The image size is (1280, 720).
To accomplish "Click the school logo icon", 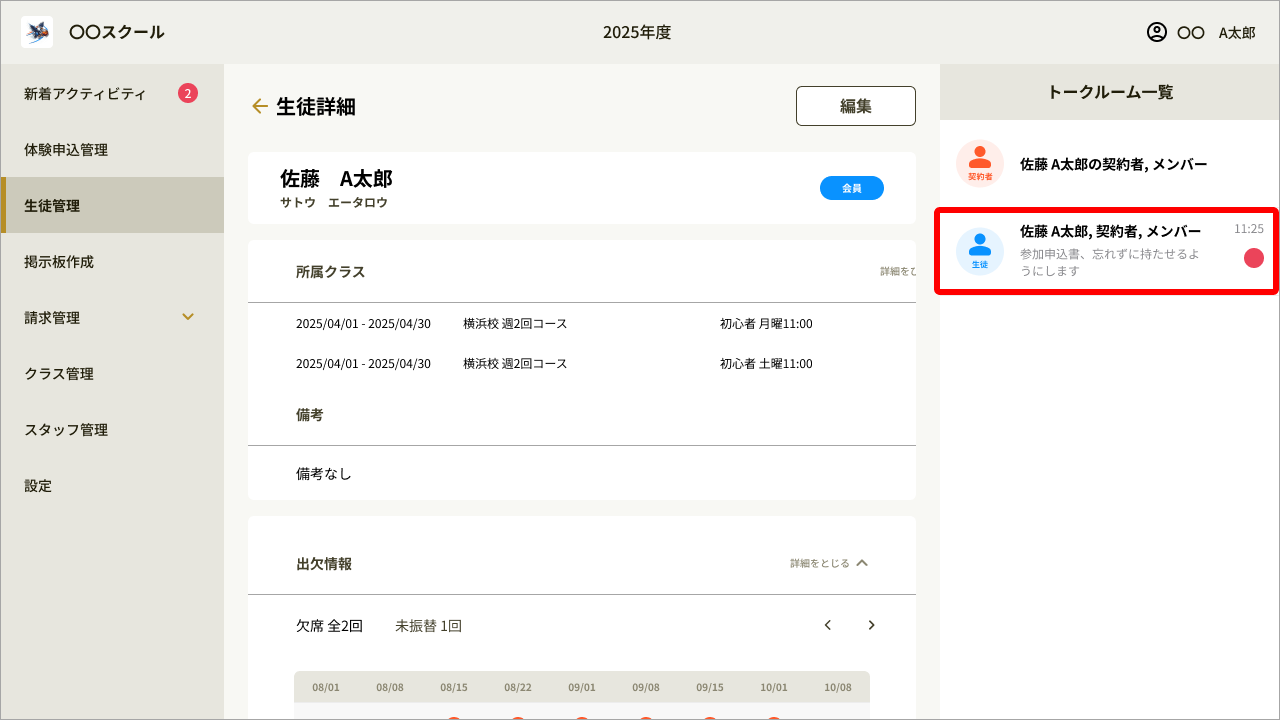I will tap(37, 32).
